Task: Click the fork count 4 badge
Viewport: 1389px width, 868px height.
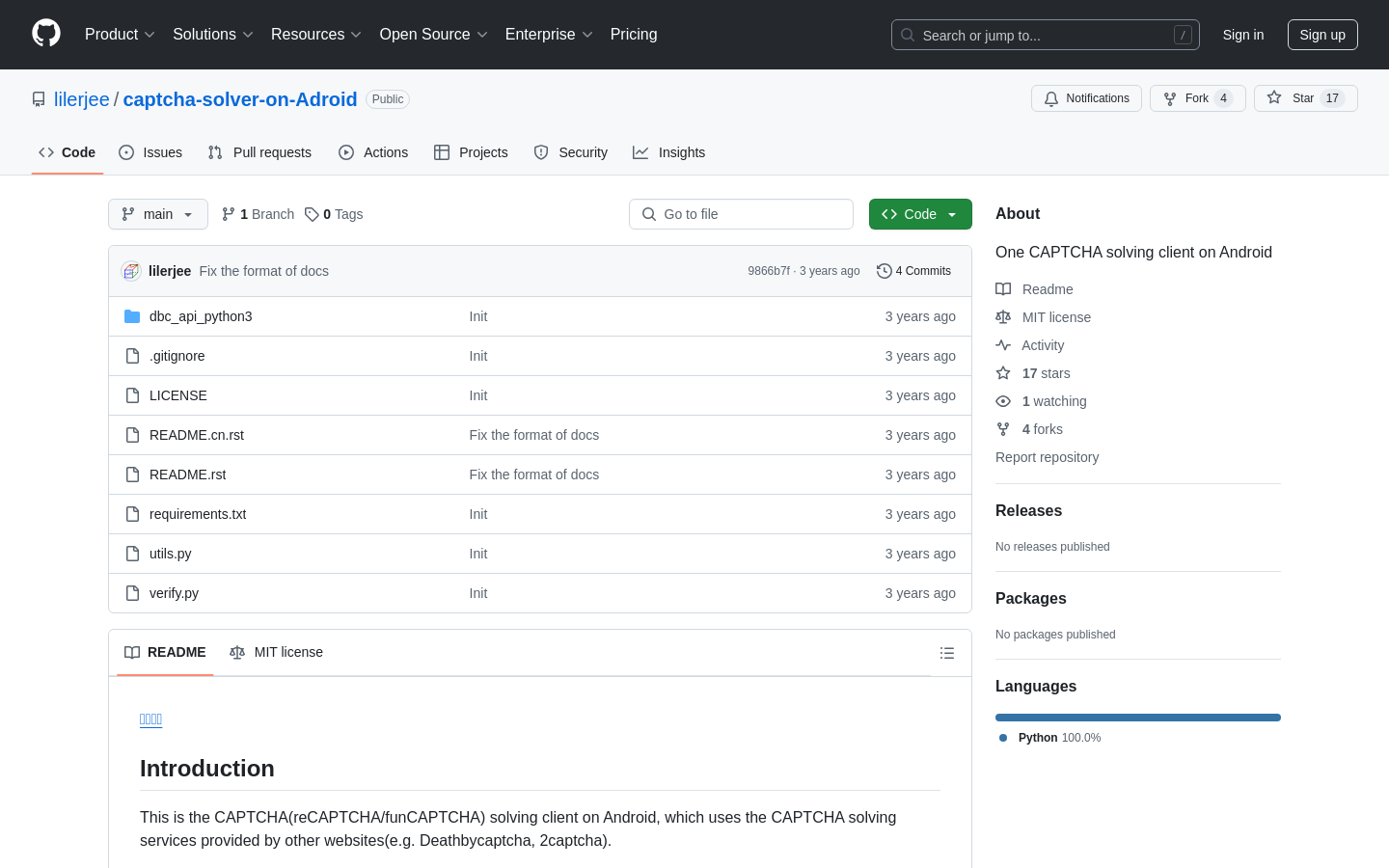Action: pos(1223,98)
